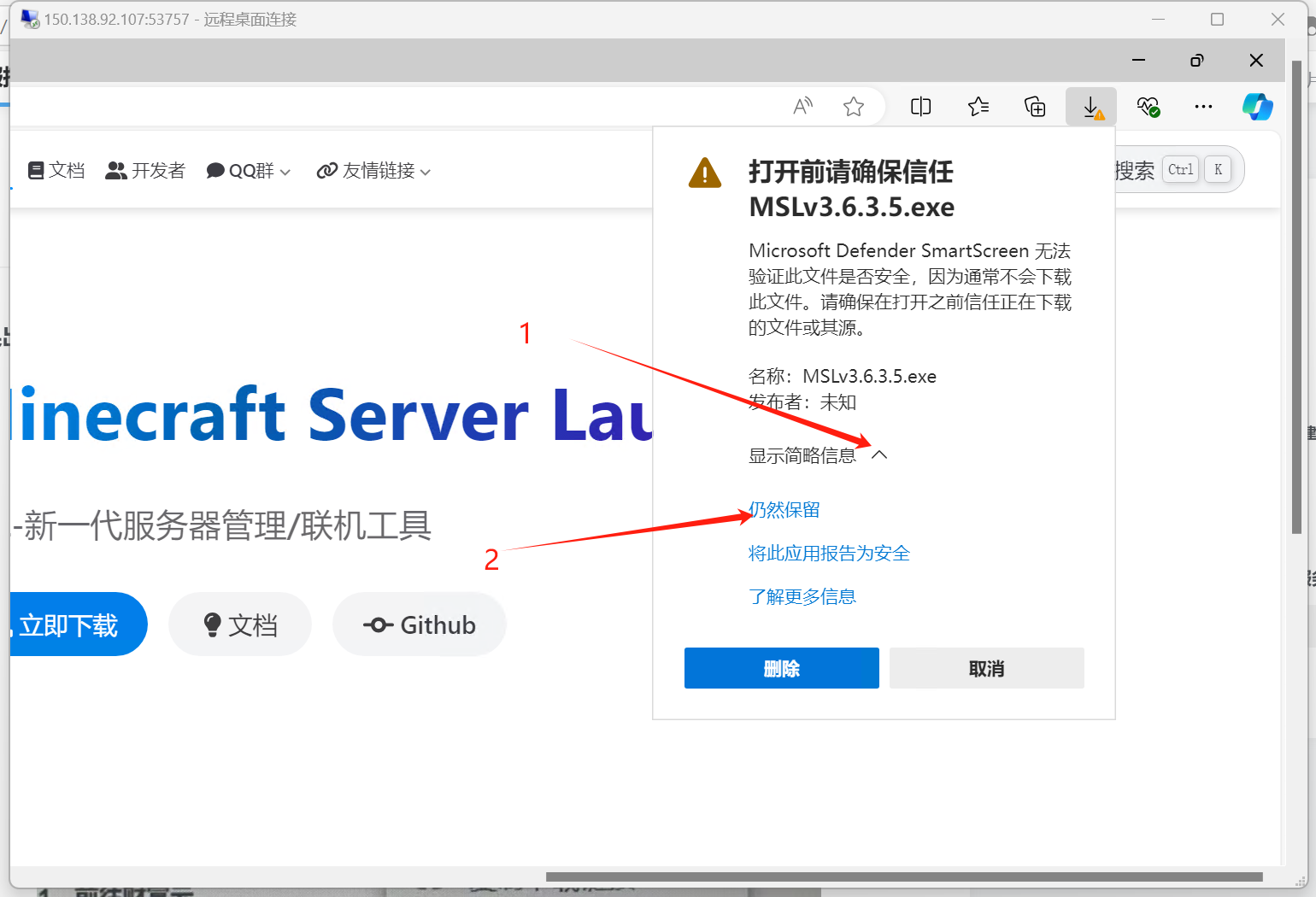
Task: Collapse details via 显示简略信息 chevron
Action: tap(879, 455)
